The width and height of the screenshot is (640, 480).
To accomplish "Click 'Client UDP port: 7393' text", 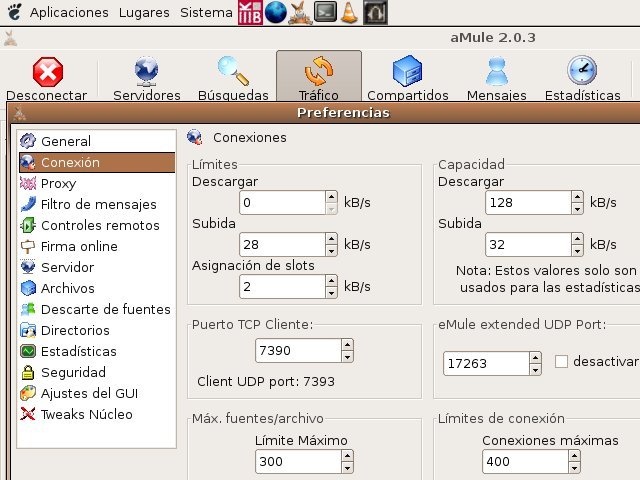I will click(x=266, y=381).
